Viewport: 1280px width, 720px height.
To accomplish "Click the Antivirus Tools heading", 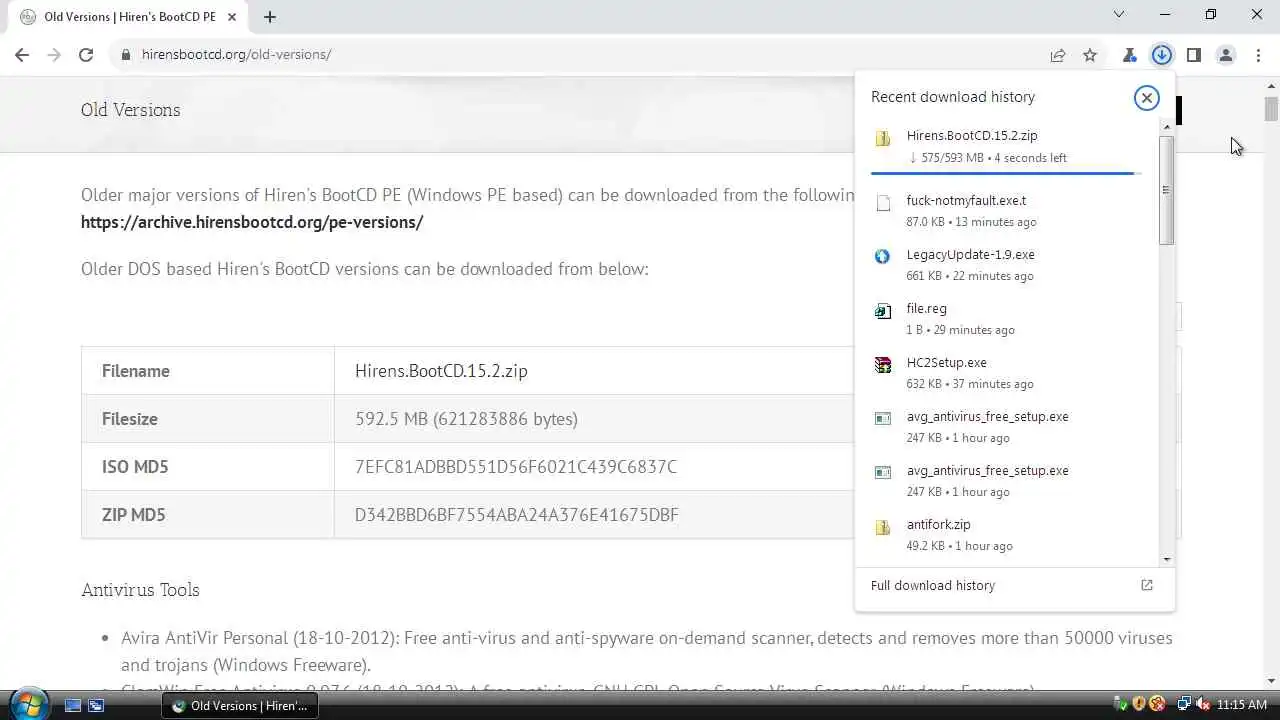I will pyautogui.click(x=140, y=590).
